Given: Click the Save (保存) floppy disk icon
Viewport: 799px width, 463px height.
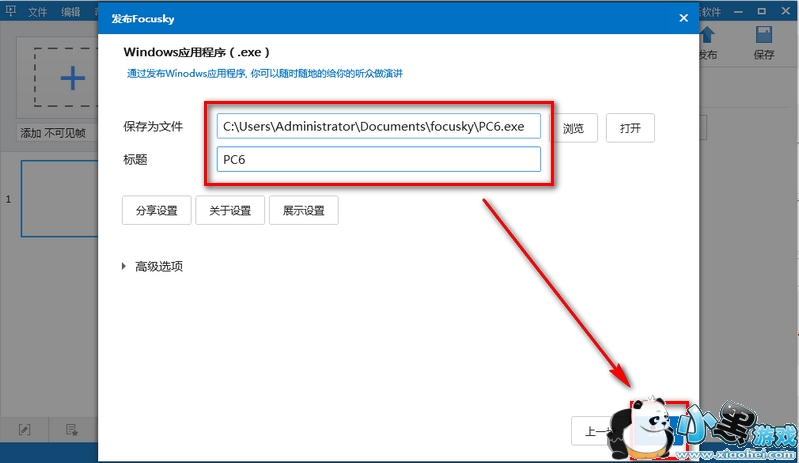Looking at the screenshot, I should click(764, 35).
